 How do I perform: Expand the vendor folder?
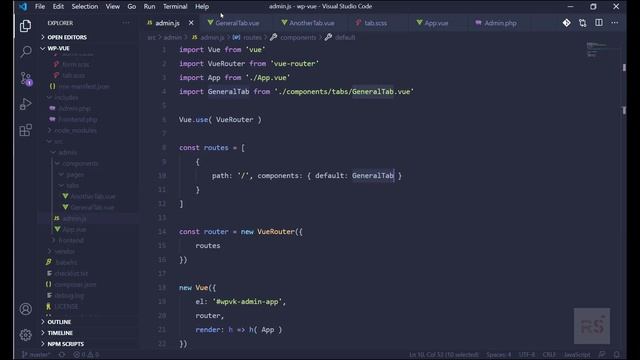tap(64, 251)
